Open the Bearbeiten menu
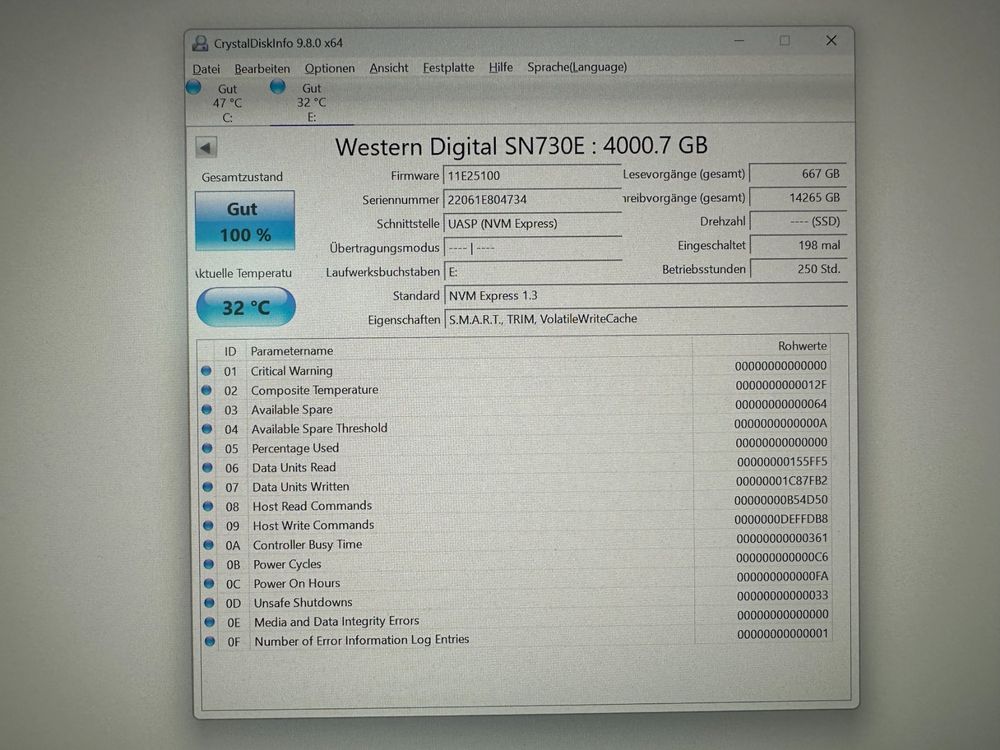Screen dimensions: 1000x750 pyautogui.click(x=262, y=68)
